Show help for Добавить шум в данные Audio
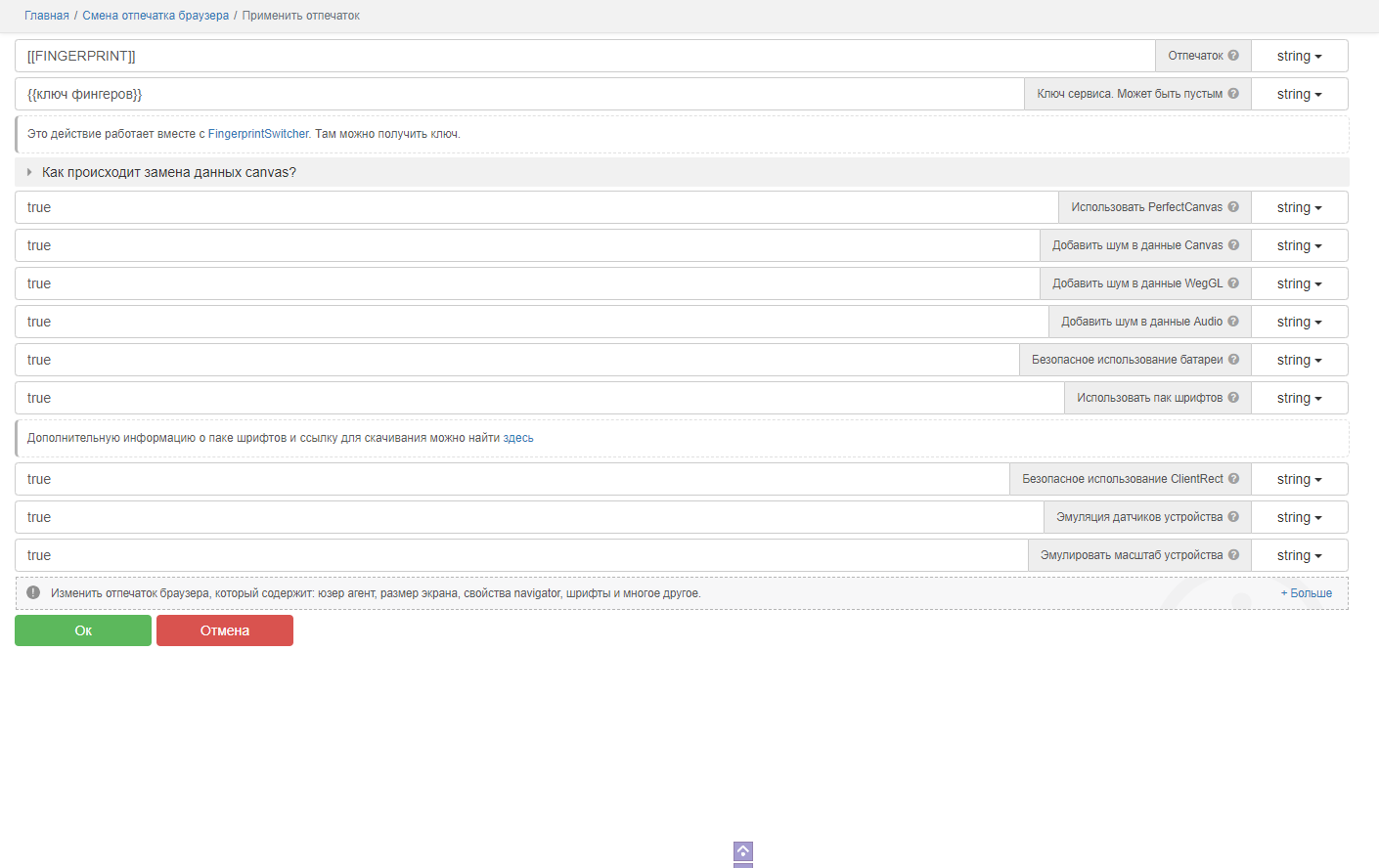 tap(1233, 322)
